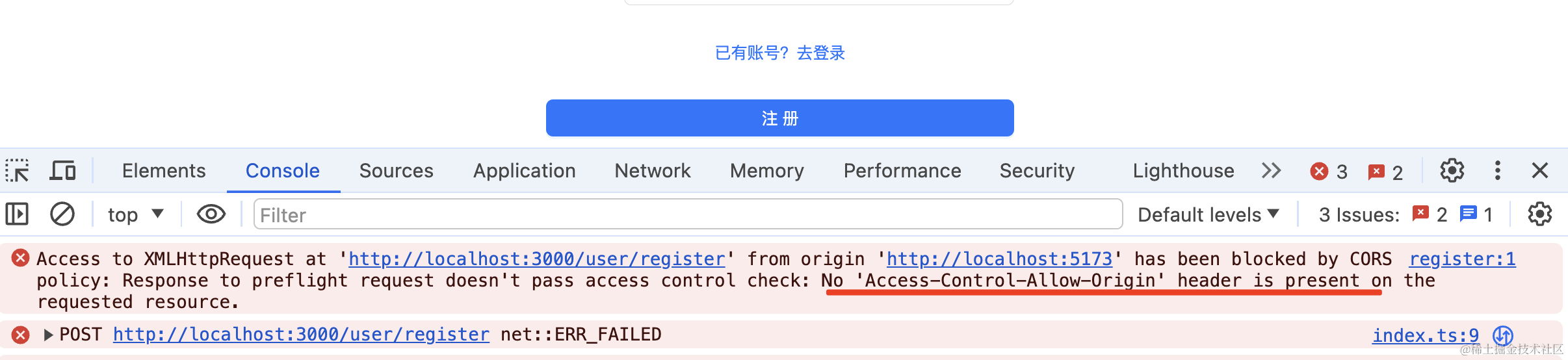The image size is (1568, 360).
Task: Click the red error count badge
Action: [x=1328, y=172]
